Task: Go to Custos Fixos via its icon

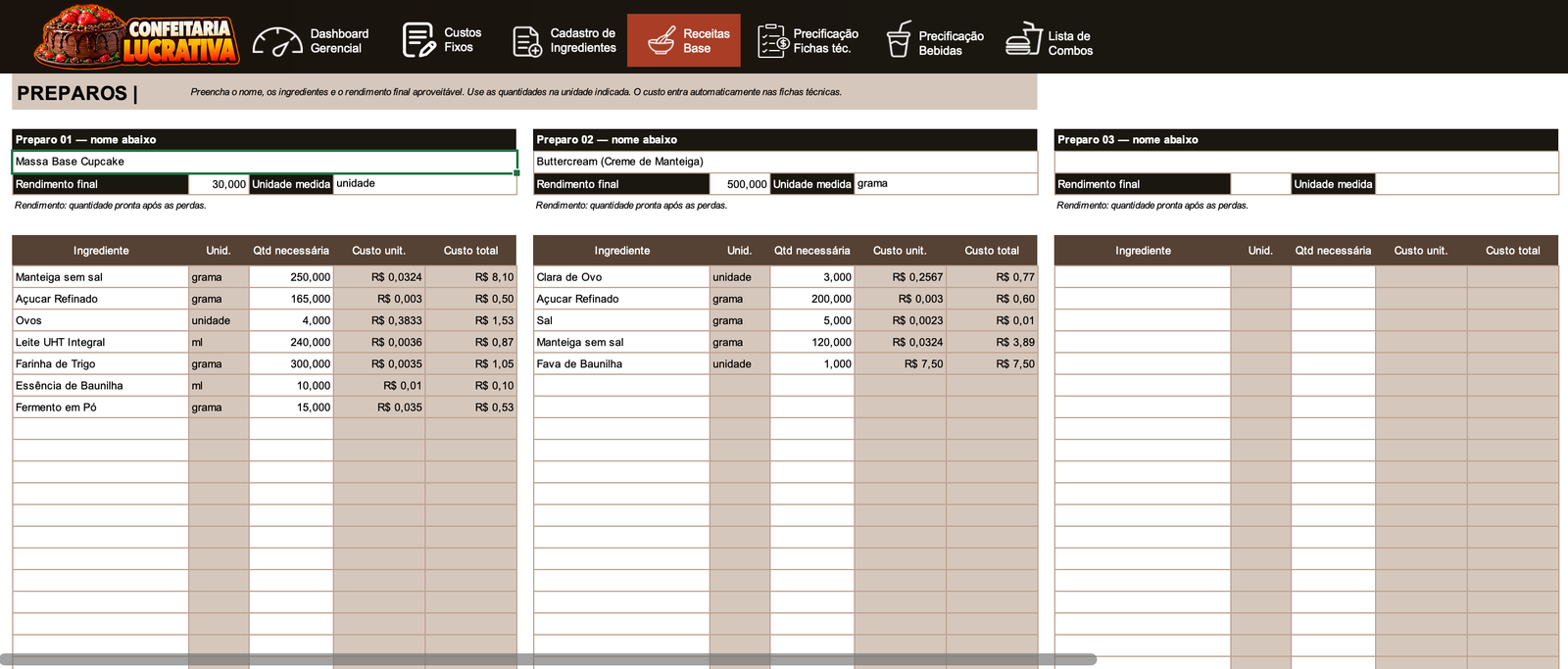Action: 419,40
